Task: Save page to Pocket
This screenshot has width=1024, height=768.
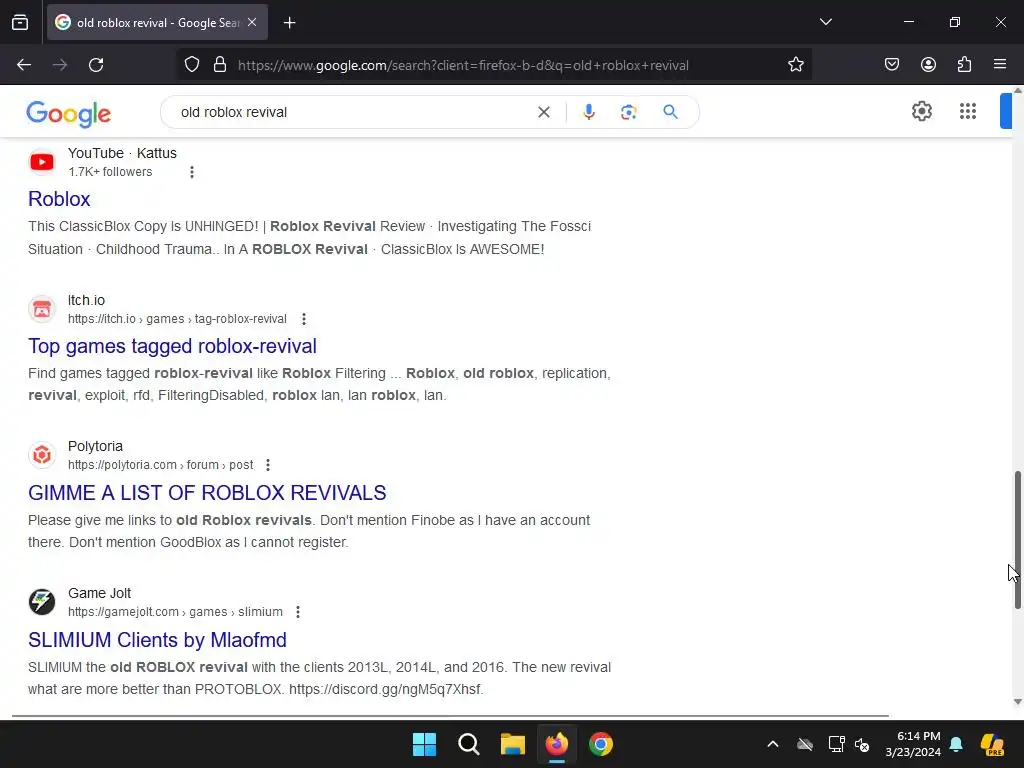Action: (x=892, y=64)
